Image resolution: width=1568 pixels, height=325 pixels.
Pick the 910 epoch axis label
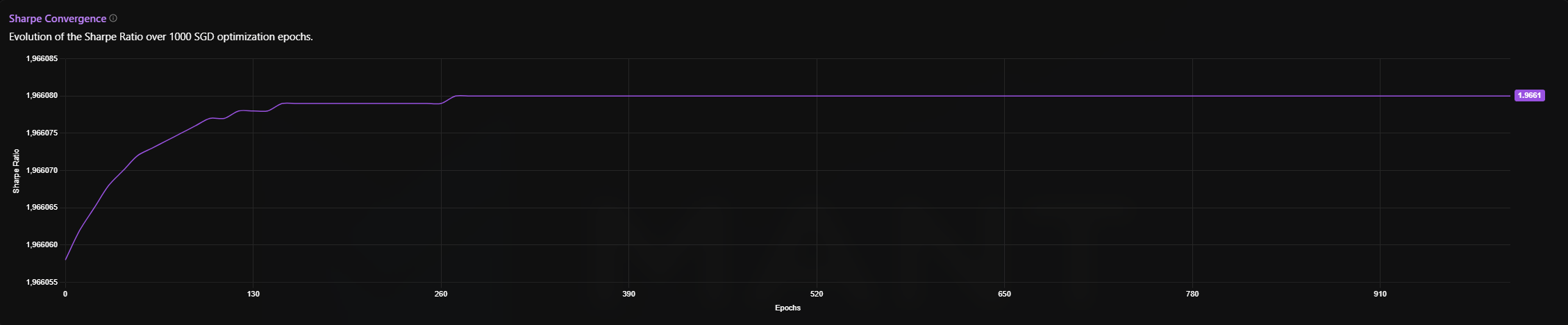[1380, 294]
